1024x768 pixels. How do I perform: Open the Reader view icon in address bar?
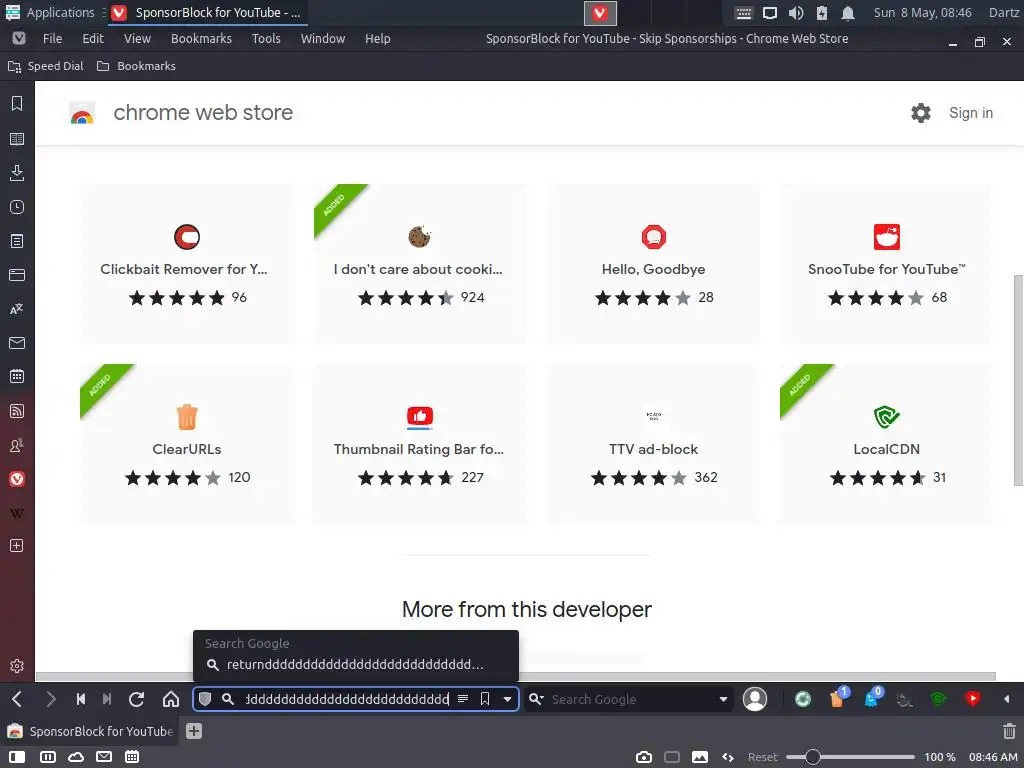[x=463, y=699]
